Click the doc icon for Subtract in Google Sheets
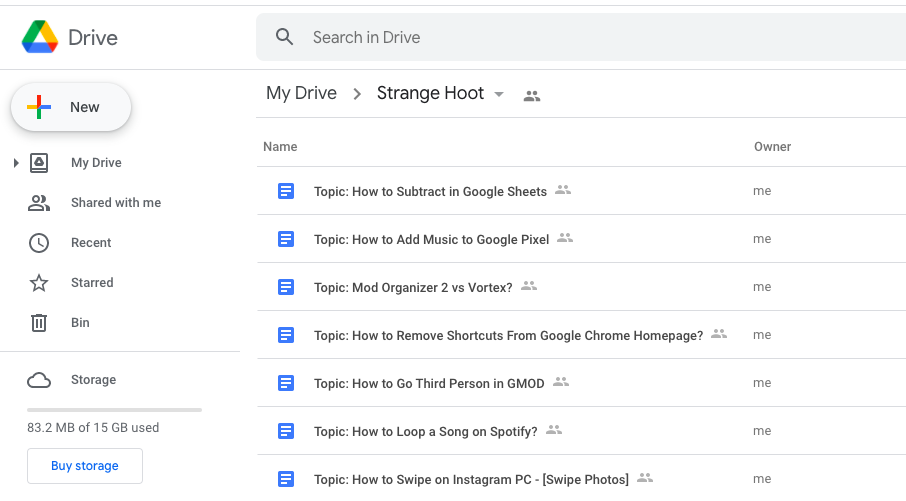This screenshot has width=906, height=501. [x=286, y=191]
